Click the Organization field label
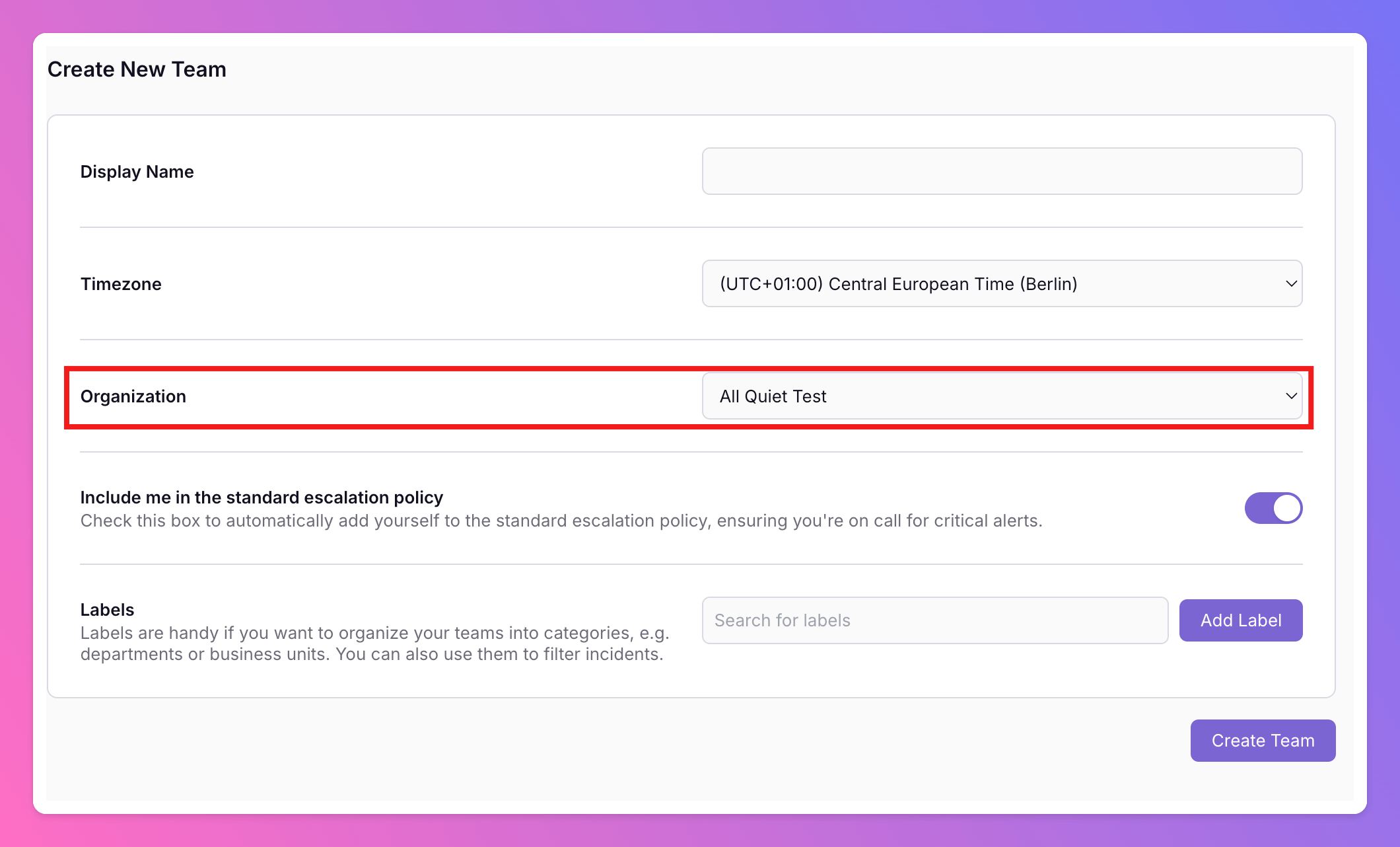The height and width of the screenshot is (847, 1400). pos(133,396)
